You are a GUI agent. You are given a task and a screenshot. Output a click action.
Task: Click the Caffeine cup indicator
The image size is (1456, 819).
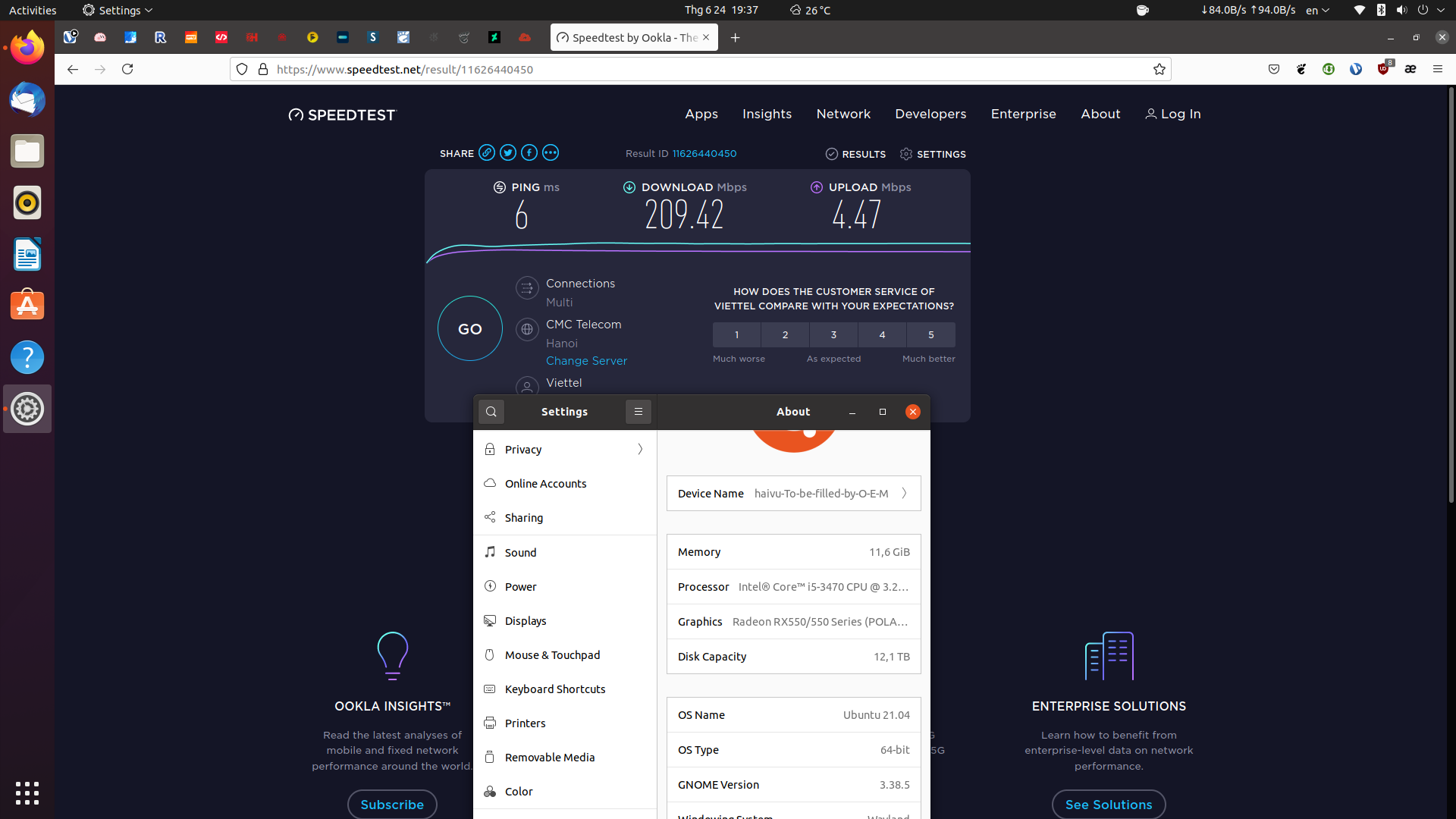(x=1143, y=10)
